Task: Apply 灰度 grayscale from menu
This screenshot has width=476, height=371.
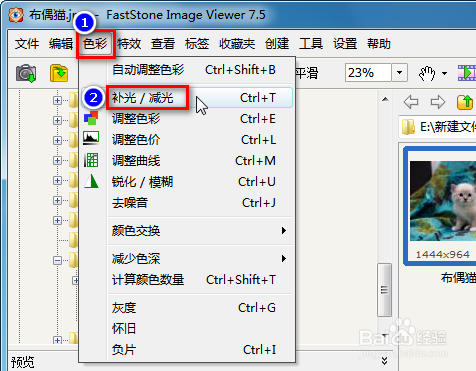Action: click(187, 308)
